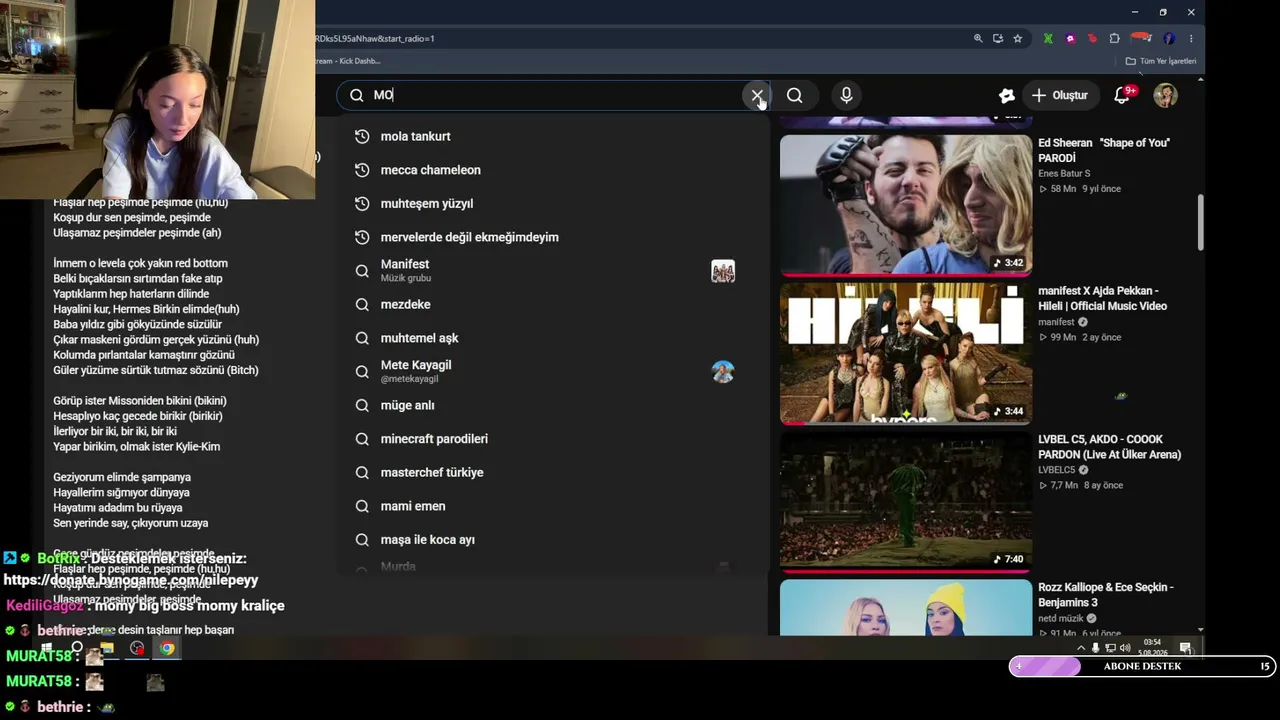1280x720 pixels.
Task: Open the Ed Sheeran Shape of You PARODİ thumbnail
Action: point(906,204)
